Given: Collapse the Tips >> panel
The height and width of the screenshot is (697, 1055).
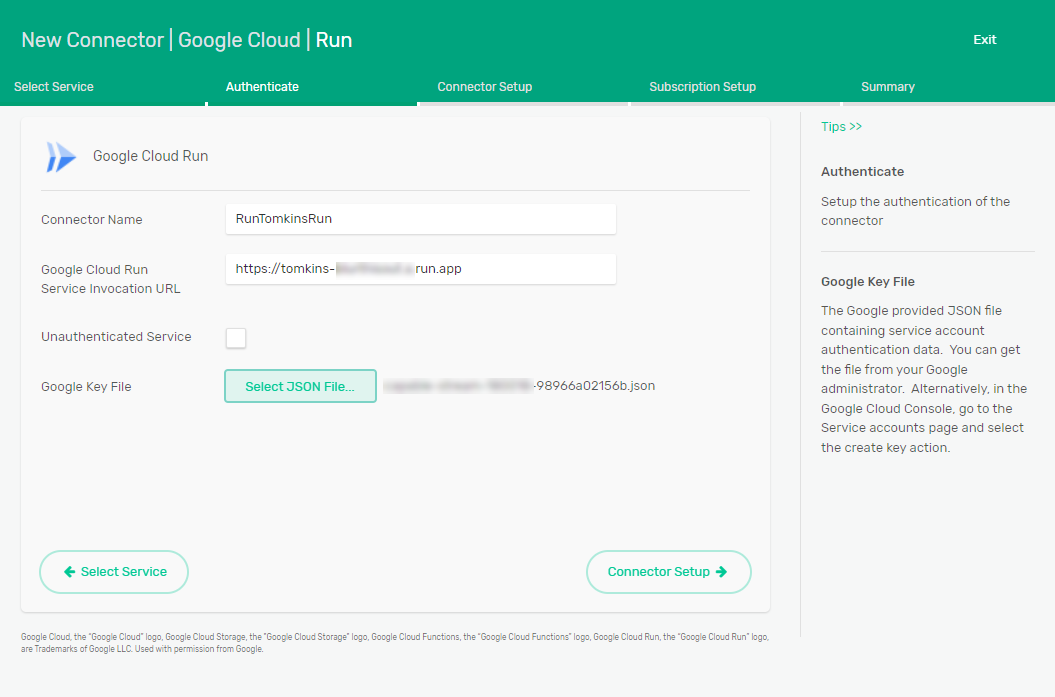Looking at the screenshot, I should coord(841,127).
